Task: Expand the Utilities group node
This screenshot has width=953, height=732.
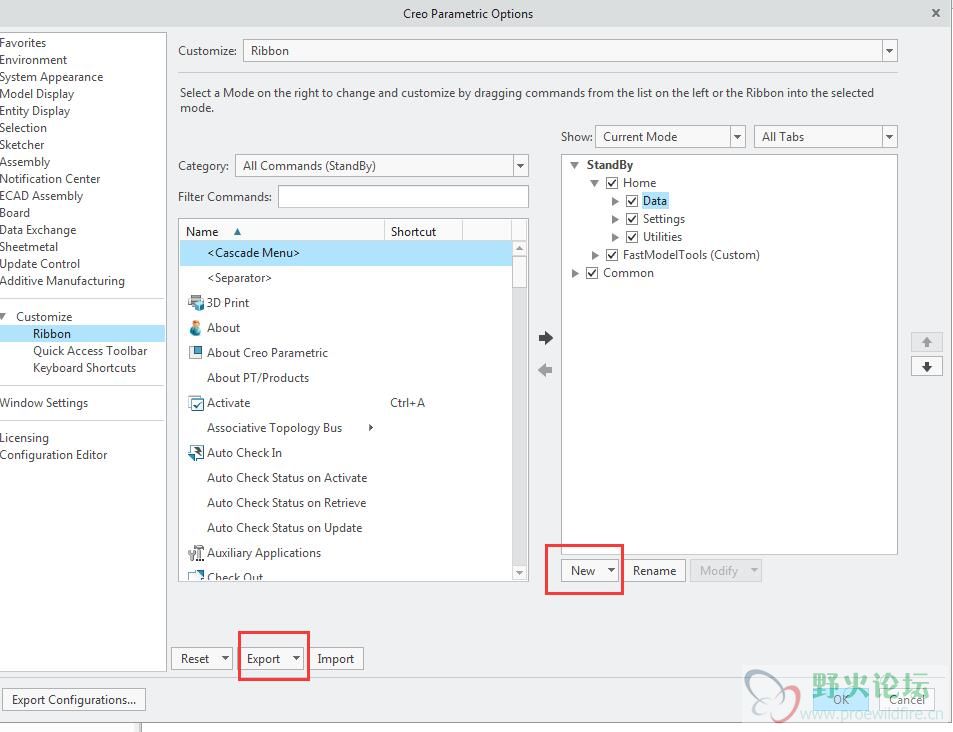Action: click(615, 237)
